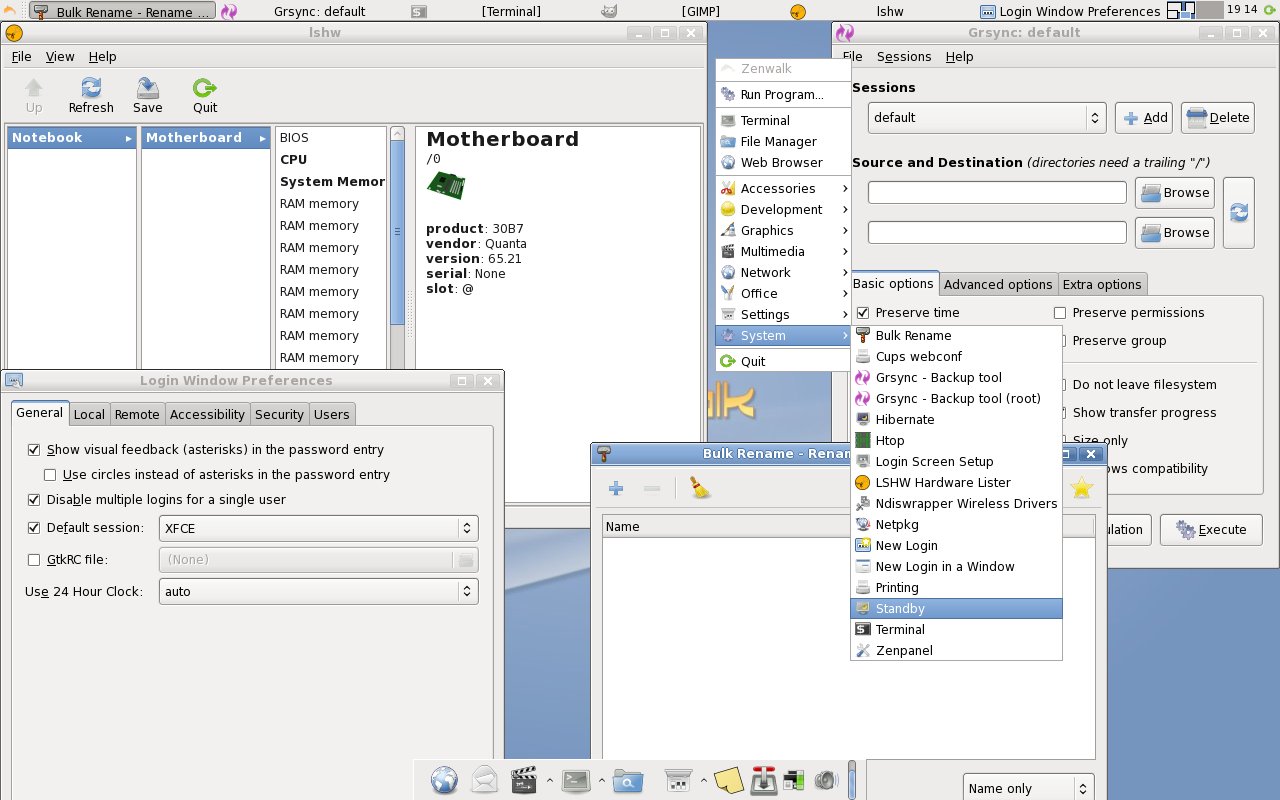Open the Default session XFCE dropdown

click(x=318, y=528)
